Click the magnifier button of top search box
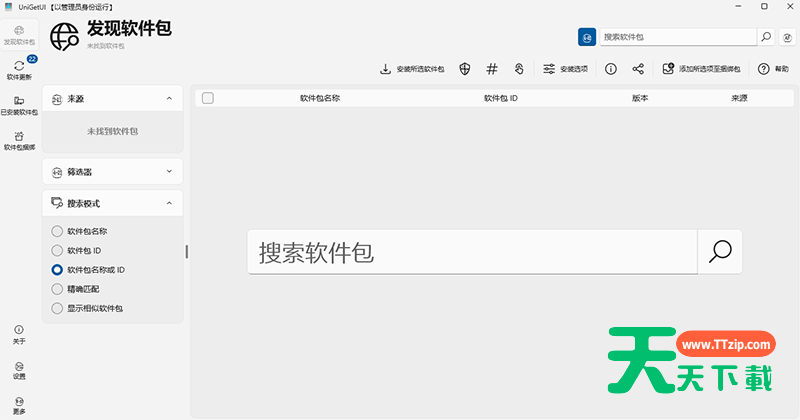The width and height of the screenshot is (800, 420). click(766, 37)
